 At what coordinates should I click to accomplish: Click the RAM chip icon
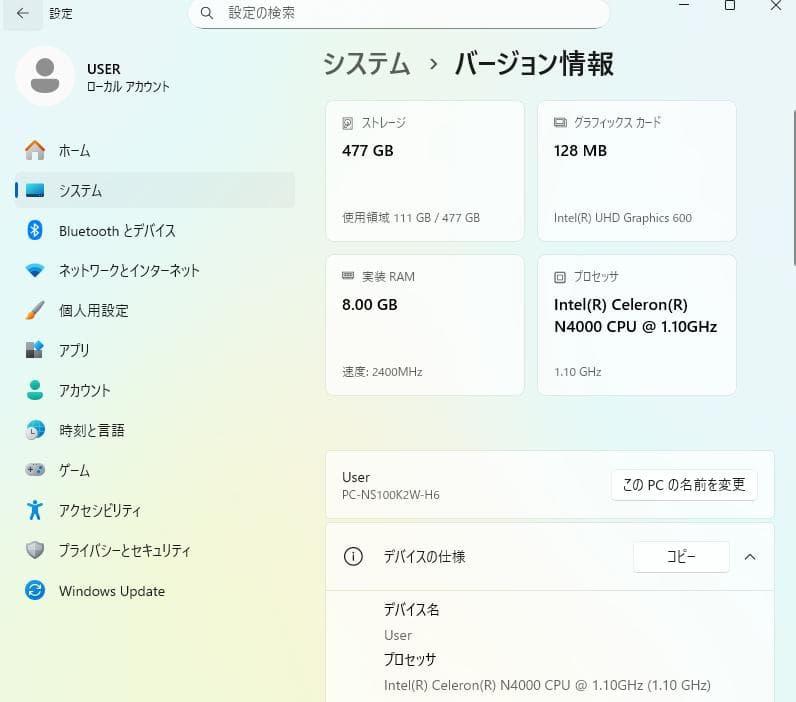click(348, 276)
